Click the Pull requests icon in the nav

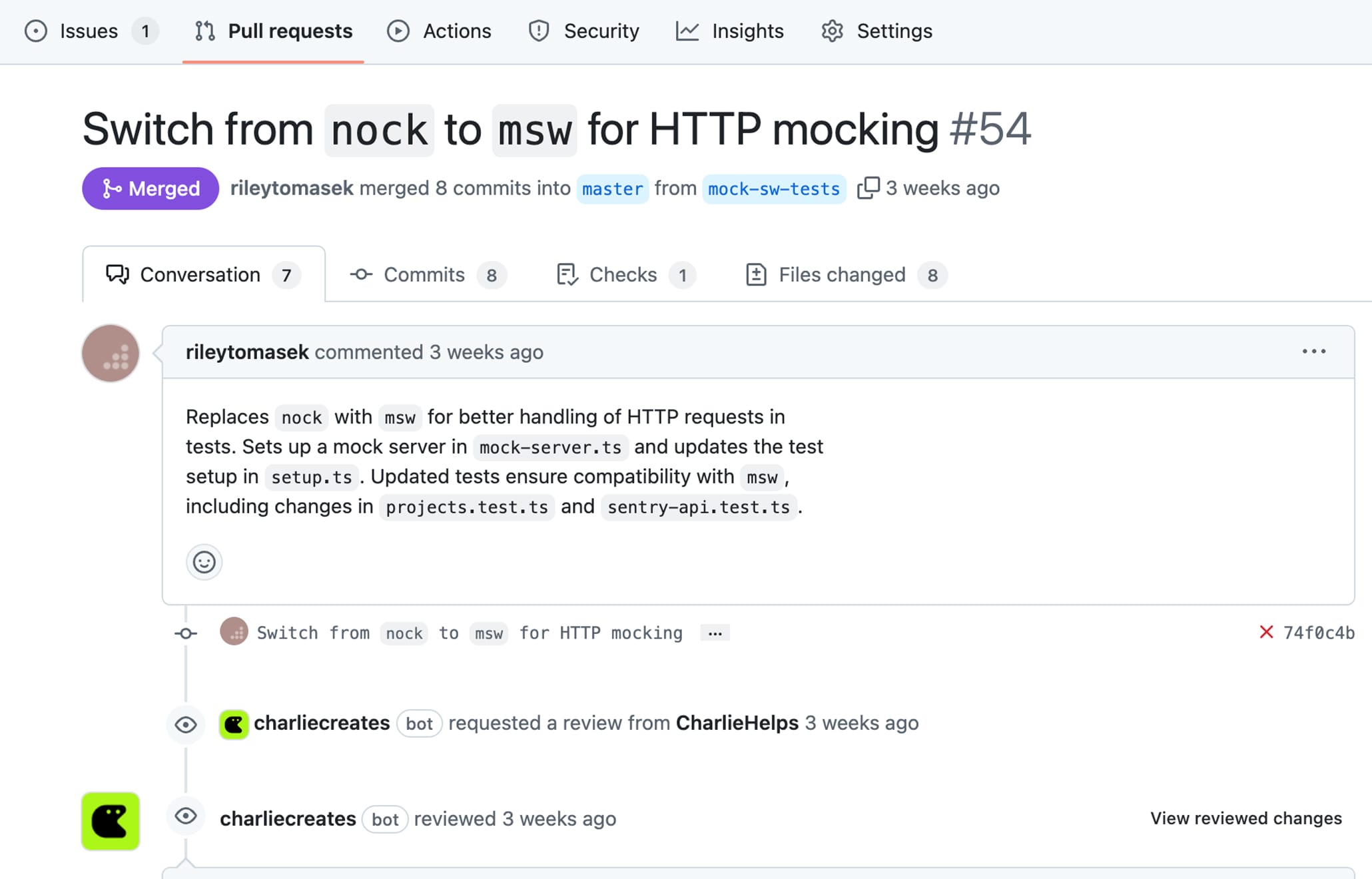(205, 31)
